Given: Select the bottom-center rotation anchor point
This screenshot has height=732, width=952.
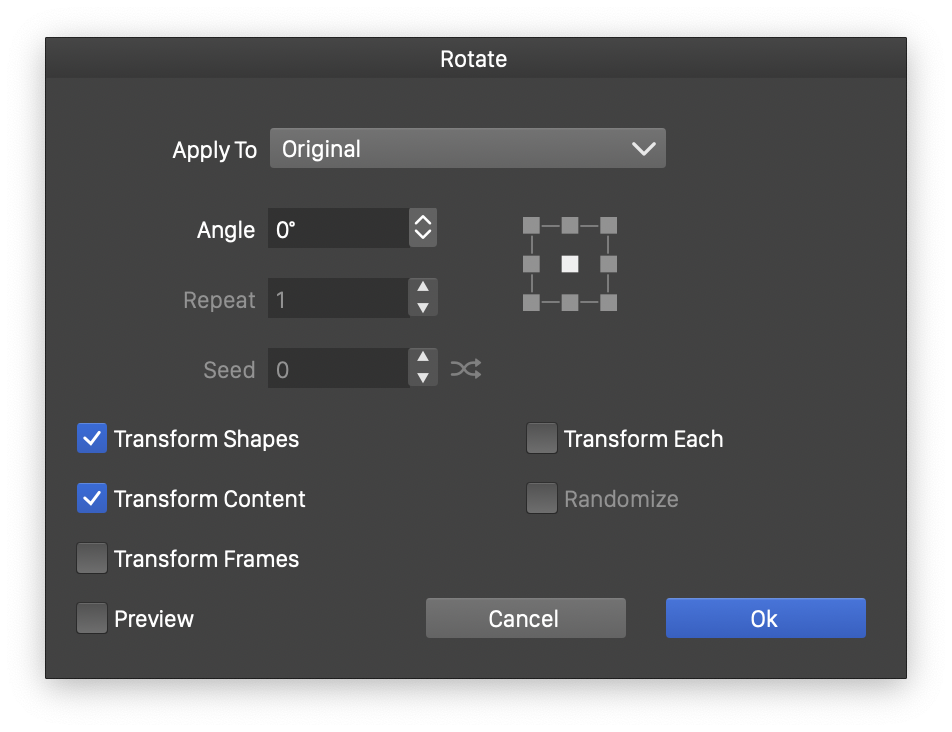Looking at the screenshot, I should tap(570, 302).
